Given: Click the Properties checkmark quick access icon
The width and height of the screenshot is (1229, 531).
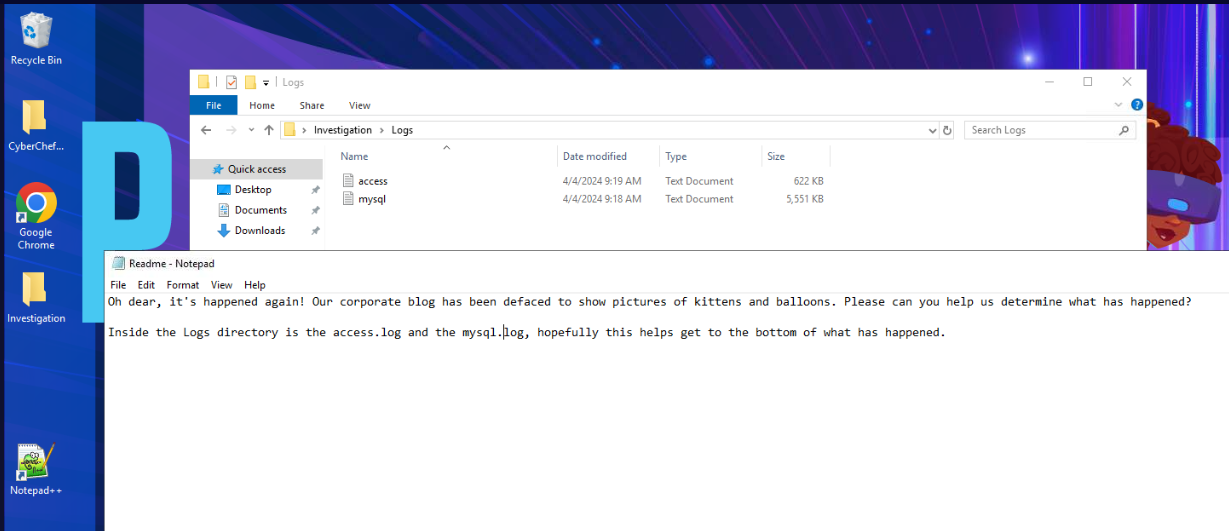Looking at the screenshot, I should click(232, 82).
